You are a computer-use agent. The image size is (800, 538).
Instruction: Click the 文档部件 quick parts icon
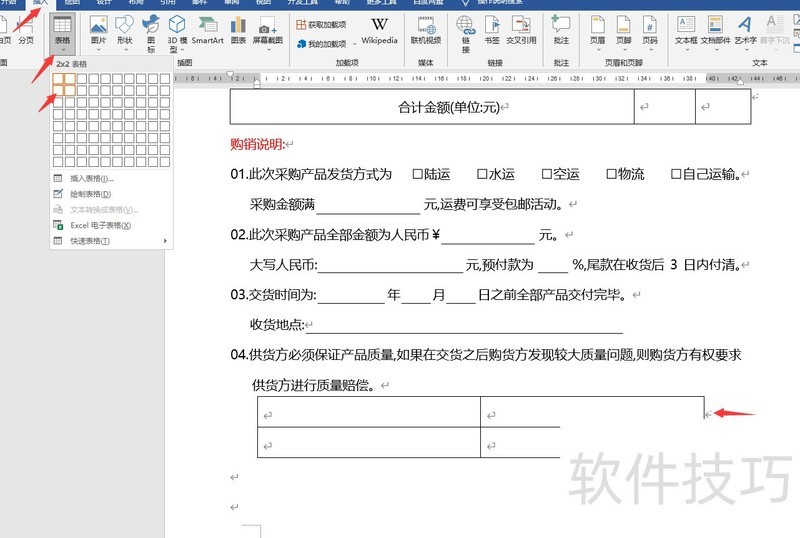coord(715,24)
